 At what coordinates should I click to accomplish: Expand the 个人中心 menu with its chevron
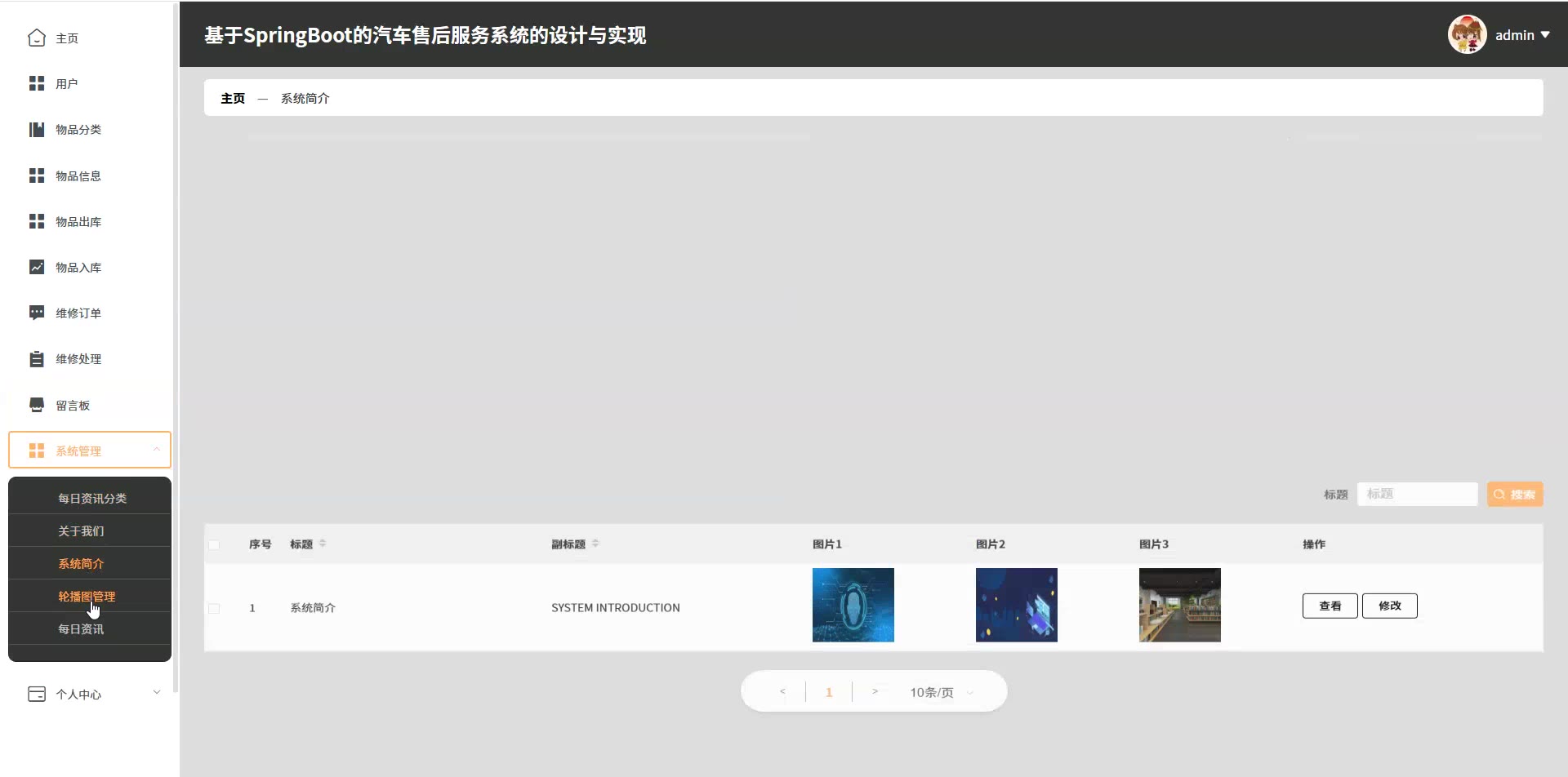pos(157,693)
